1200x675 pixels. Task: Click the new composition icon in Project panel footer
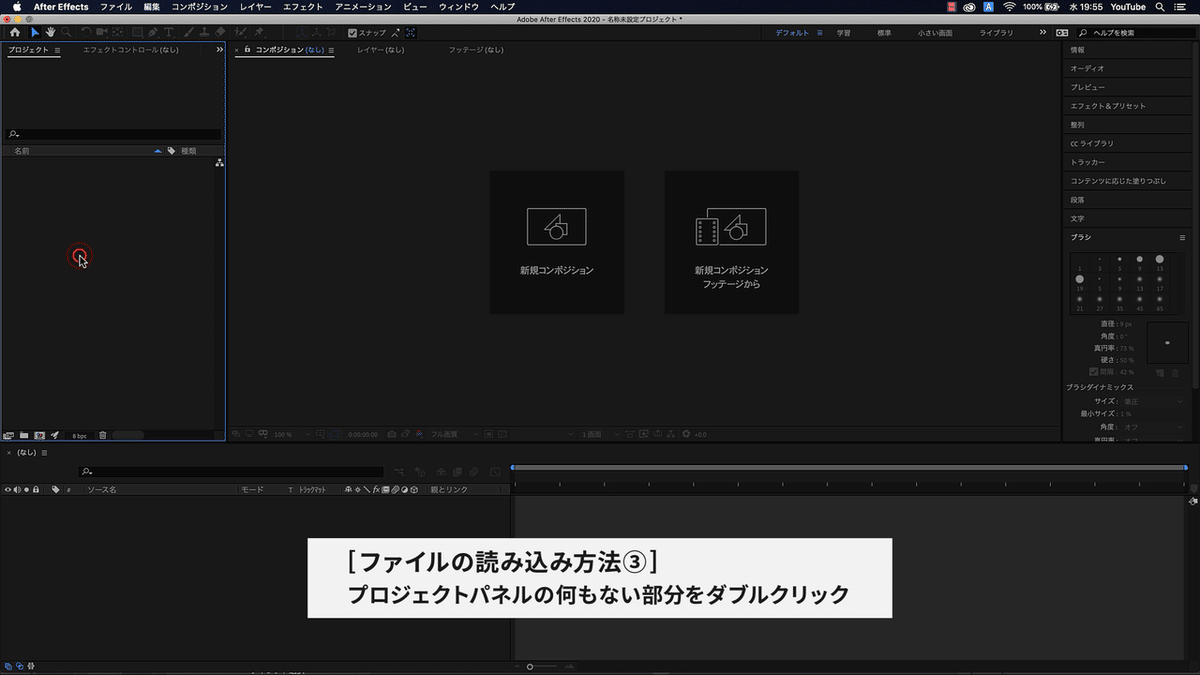40,435
